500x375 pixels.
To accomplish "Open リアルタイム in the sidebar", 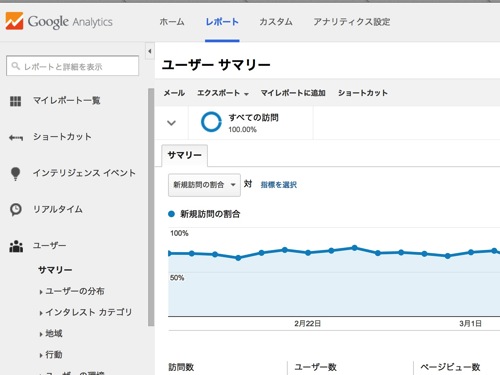I will (58, 209).
